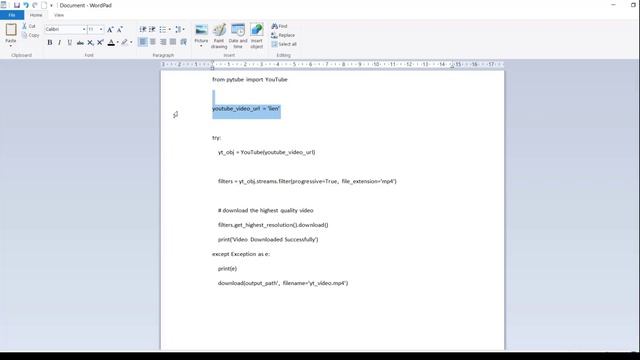Click the 'try:' line in document
This screenshot has height=360, width=640.
216,138
